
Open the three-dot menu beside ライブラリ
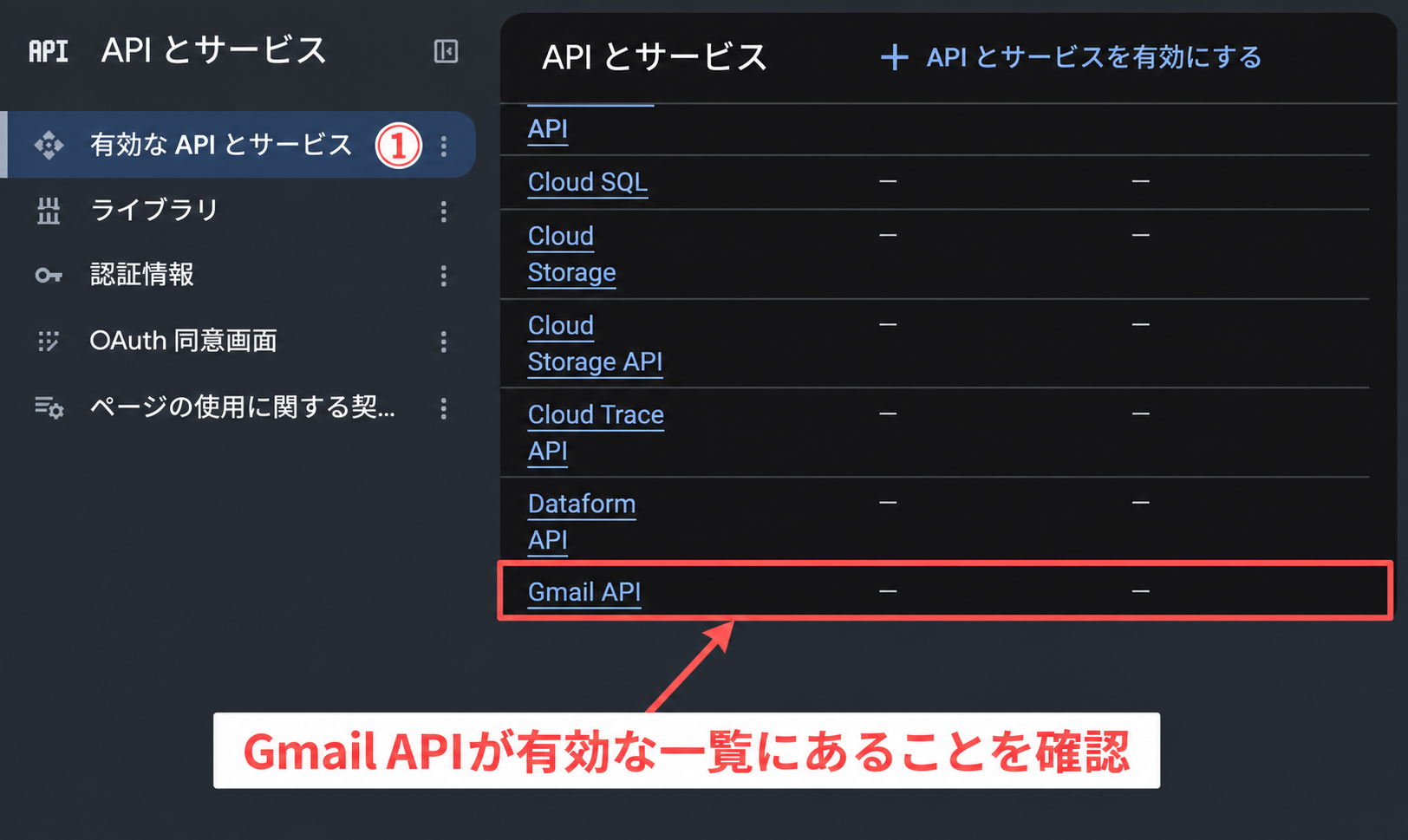tap(444, 212)
